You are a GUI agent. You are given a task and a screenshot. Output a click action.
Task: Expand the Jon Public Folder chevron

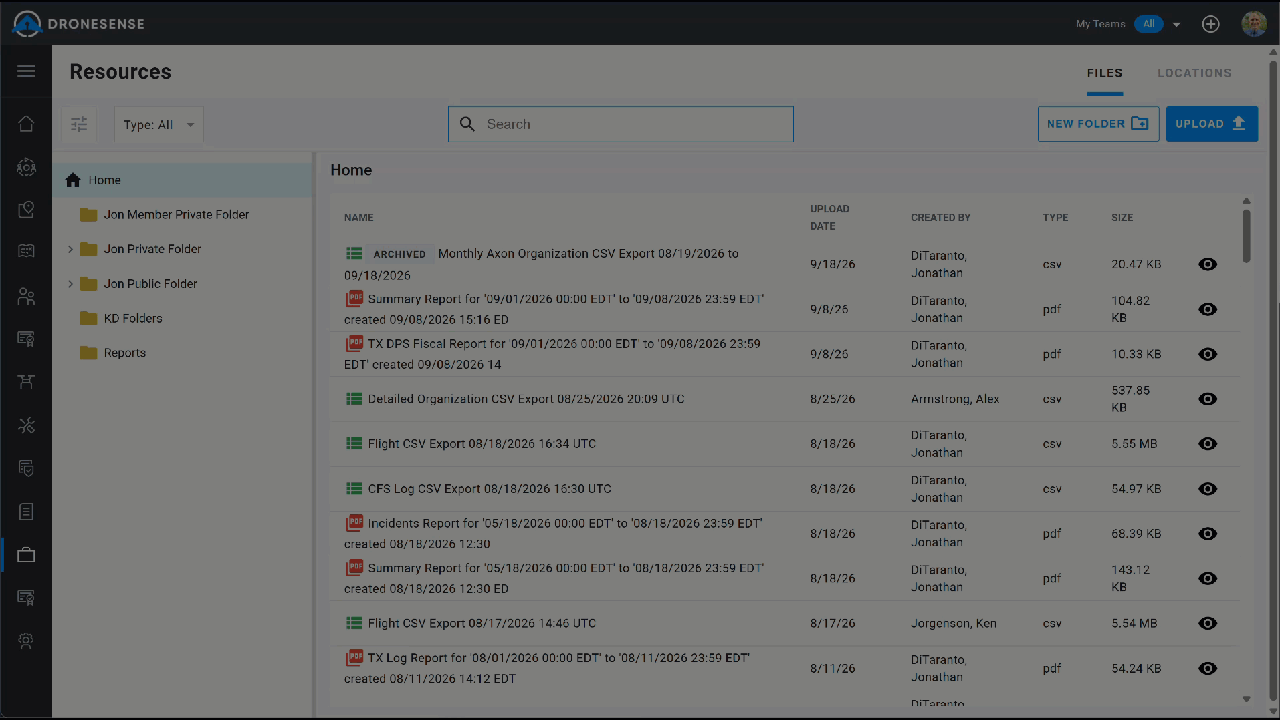(70, 284)
